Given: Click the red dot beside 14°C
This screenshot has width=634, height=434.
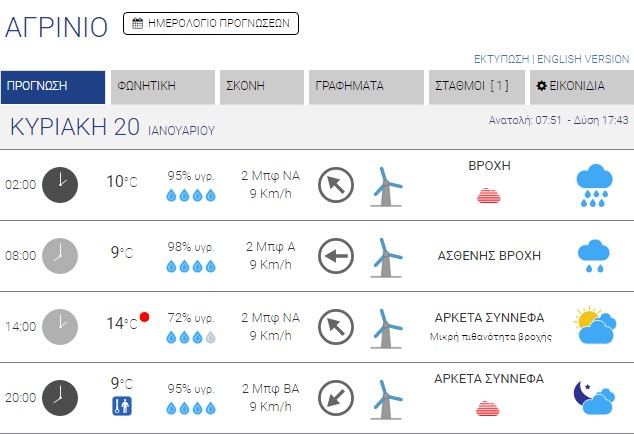Looking at the screenshot, I should (144, 318).
